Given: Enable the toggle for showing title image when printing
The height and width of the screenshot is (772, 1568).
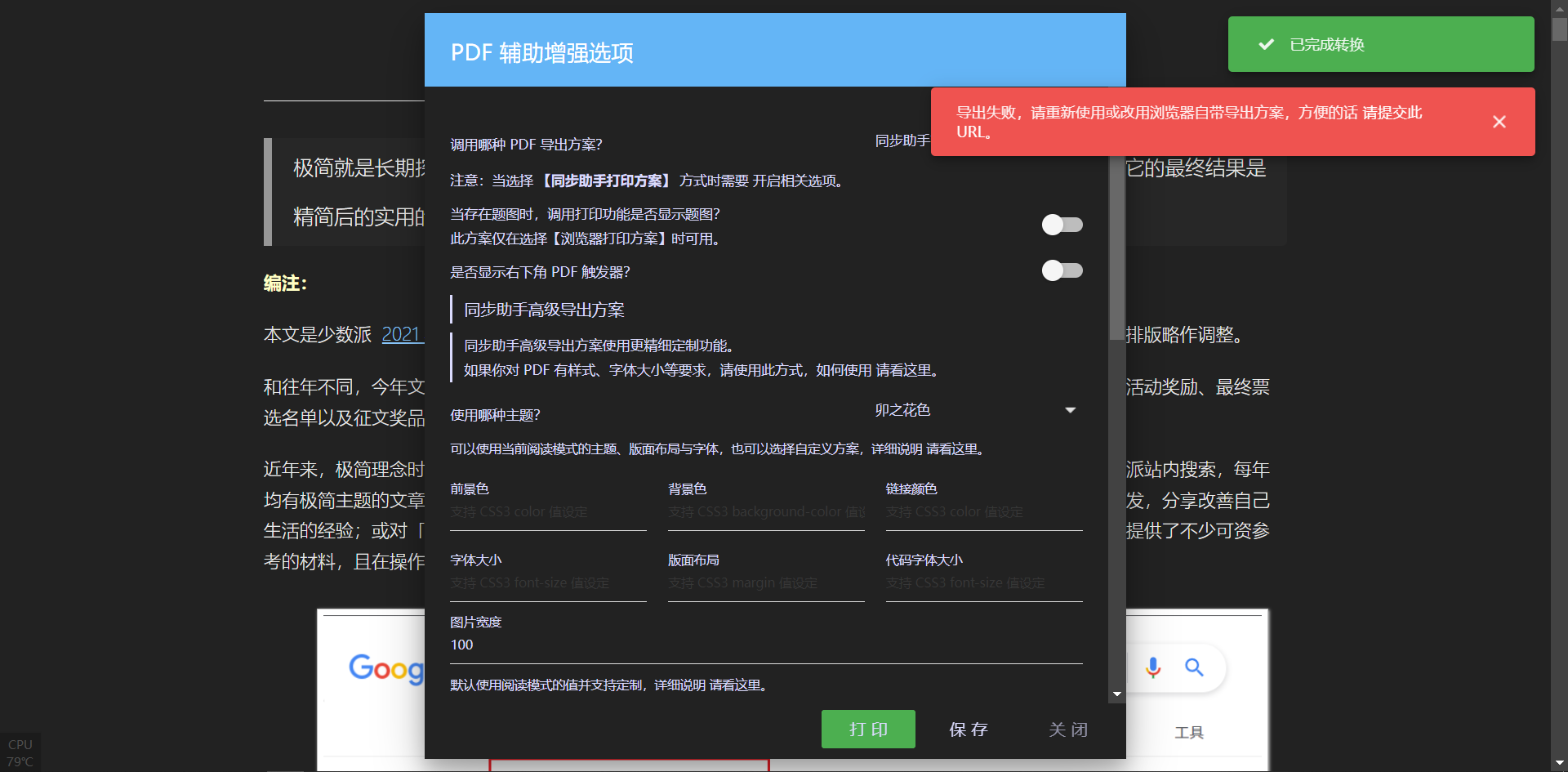Looking at the screenshot, I should coord(1062,225).
